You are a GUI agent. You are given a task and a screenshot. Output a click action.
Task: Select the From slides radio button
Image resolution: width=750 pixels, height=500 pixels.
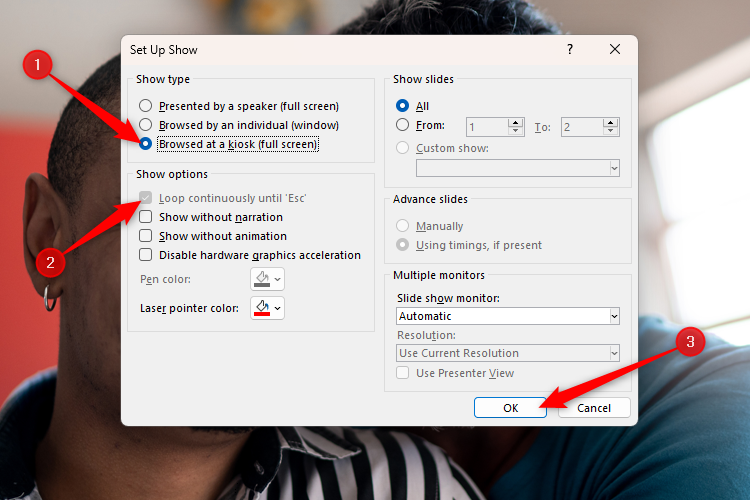(x=402, y=125)
